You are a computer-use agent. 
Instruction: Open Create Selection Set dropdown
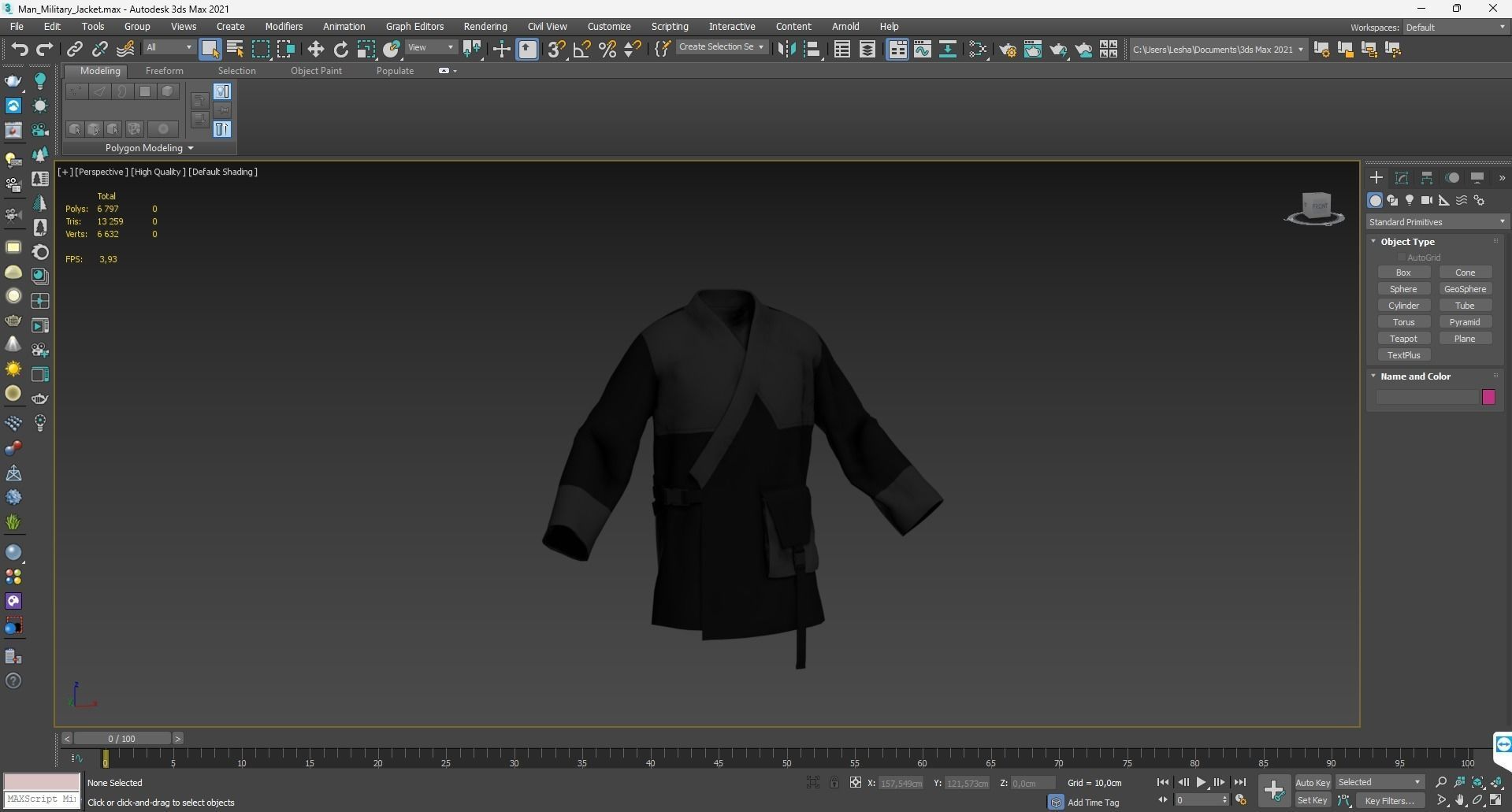tap(721, 47)
